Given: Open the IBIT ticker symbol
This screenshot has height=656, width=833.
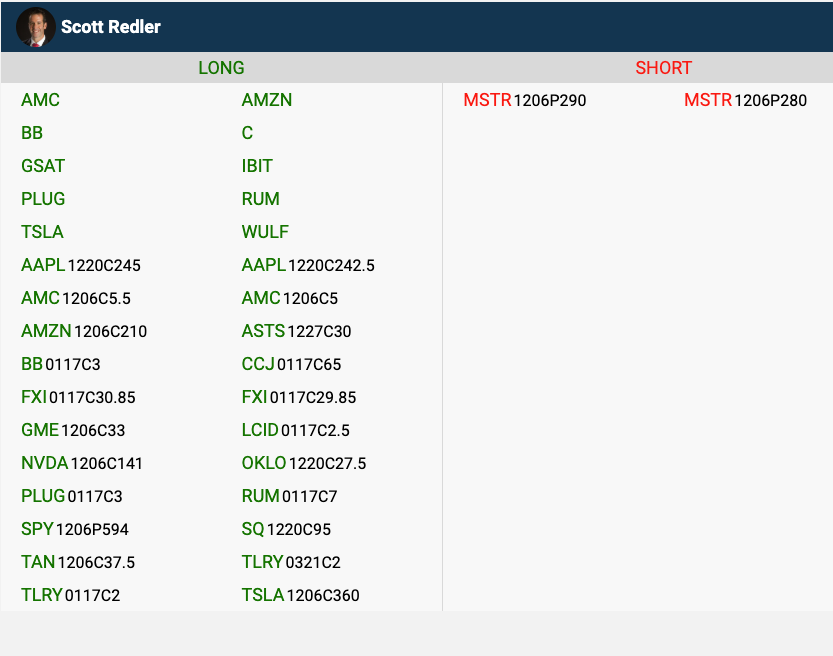Looking at the screenshot, I should click(x=257, y=166).
